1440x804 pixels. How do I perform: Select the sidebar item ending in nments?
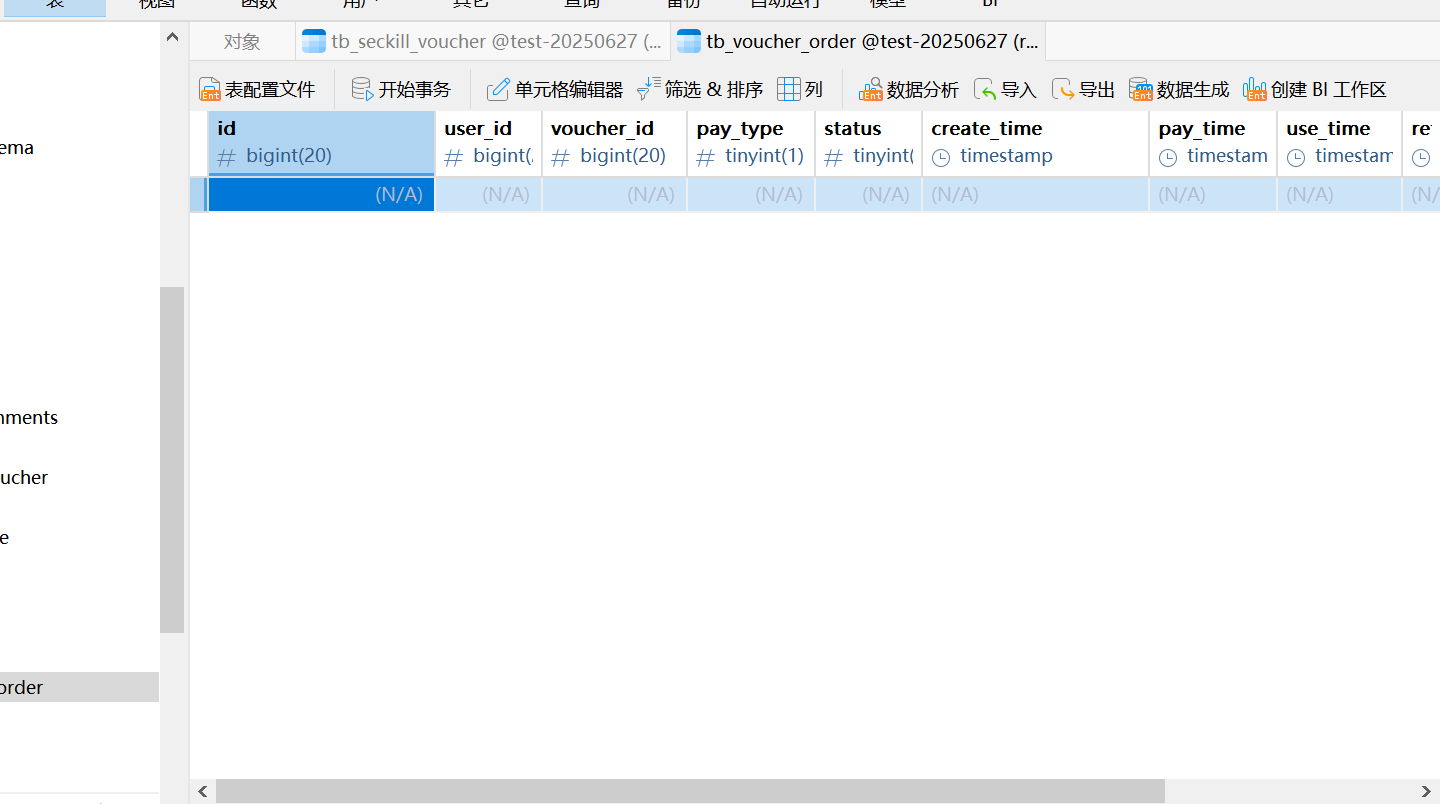click(29, 417)
